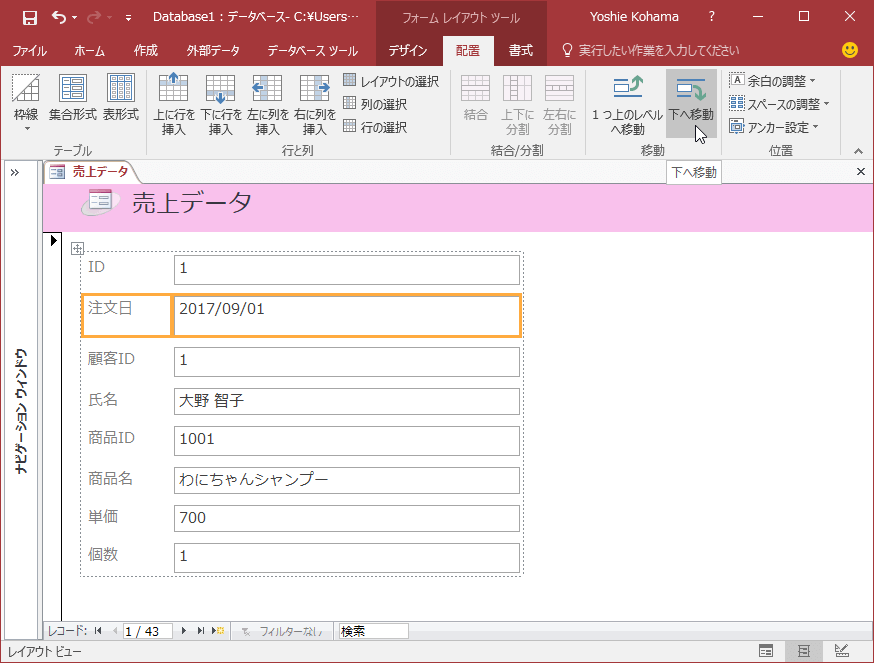This screenshot has height=663, width=874.
Task: Collapse the ribbon with the chevron
Action: click(x=858, y=151)
